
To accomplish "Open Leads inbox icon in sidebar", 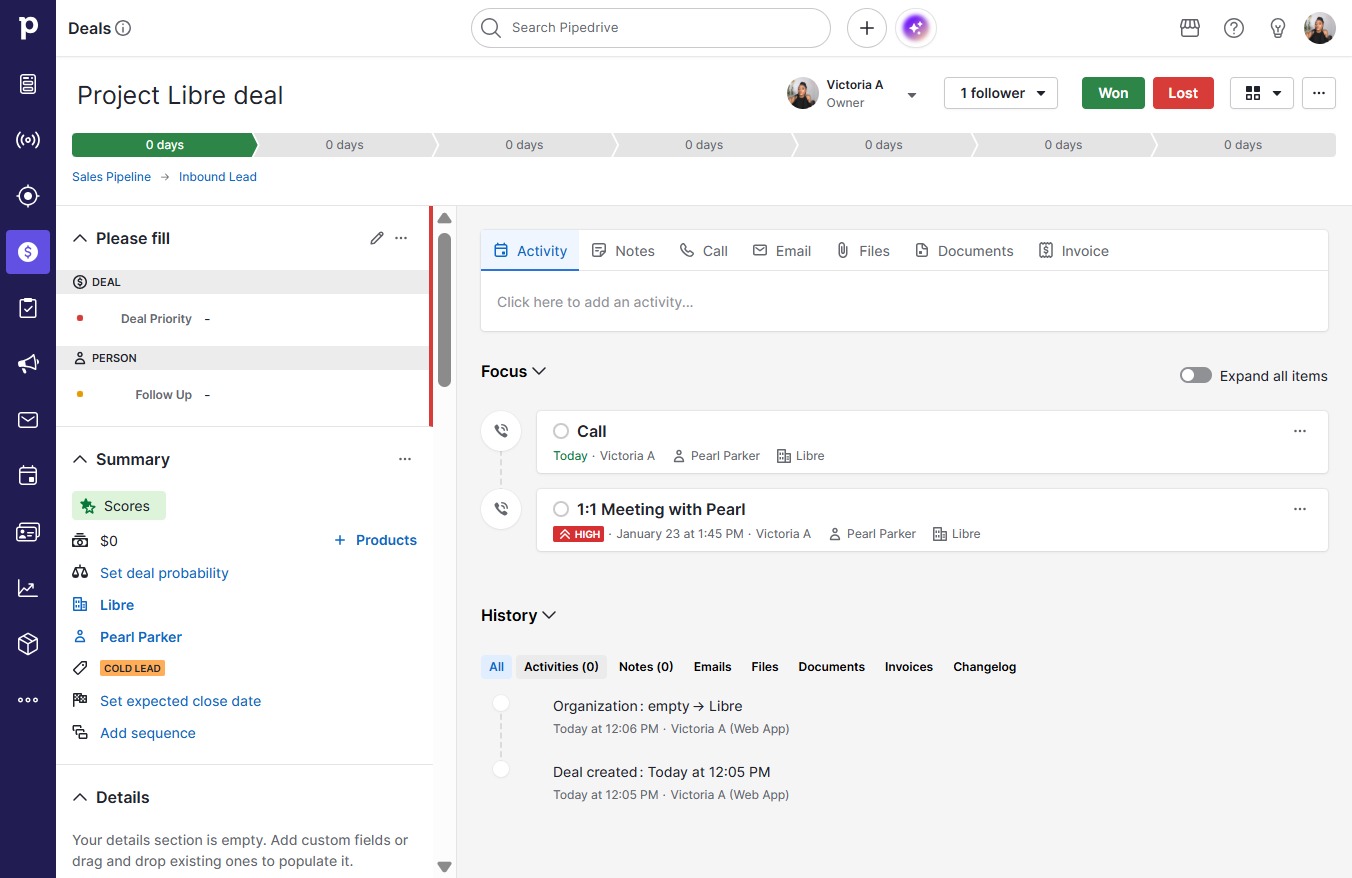I will pos(28,84).
